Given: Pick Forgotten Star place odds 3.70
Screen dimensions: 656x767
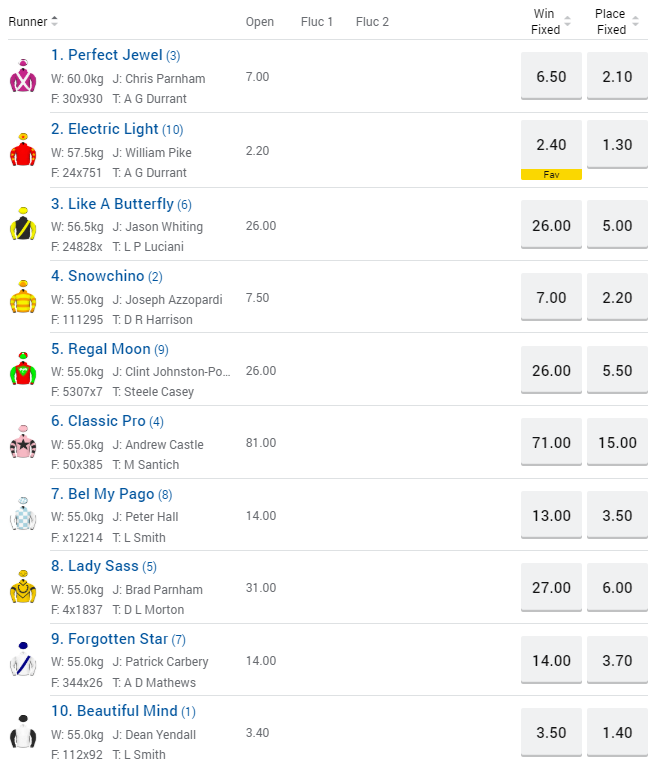Looking at the screenshot, I should click(x=617, y=660).
